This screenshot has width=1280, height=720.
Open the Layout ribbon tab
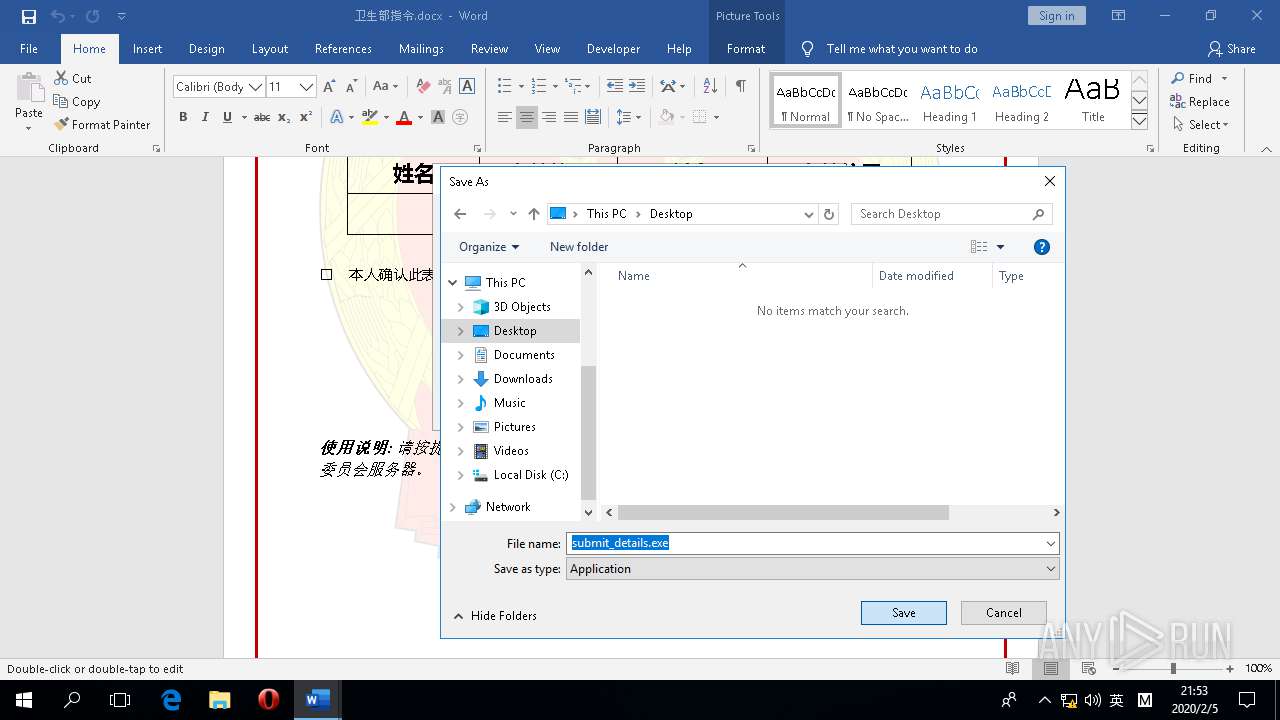[269, 48]
